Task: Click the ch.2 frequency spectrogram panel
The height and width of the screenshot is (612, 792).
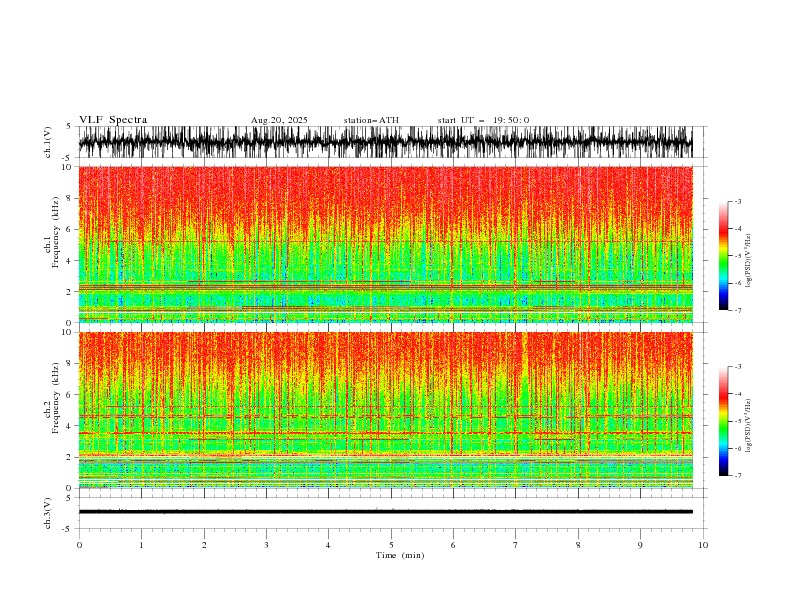Action: [385, 410]
